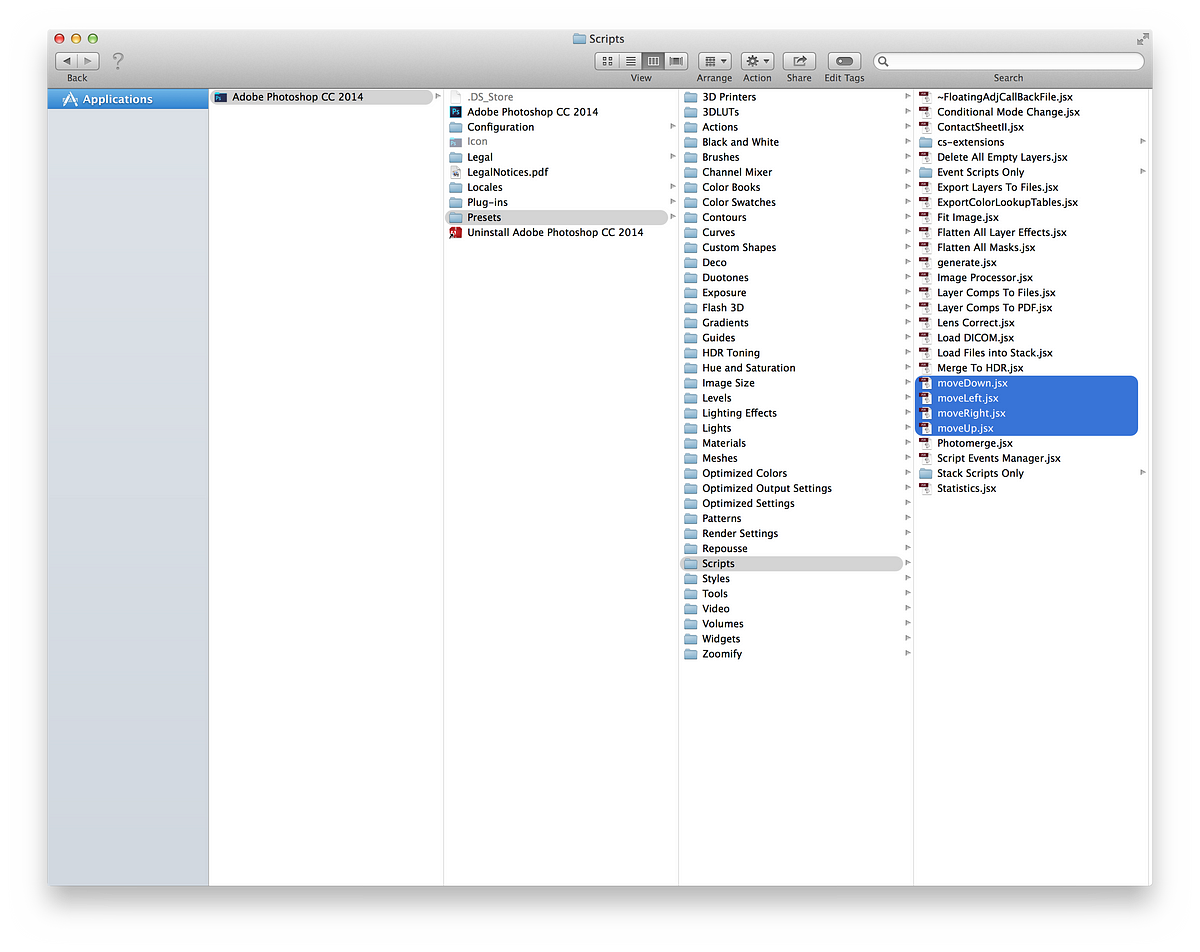Viewport: 1200px width, 952px height.
Task: Select moveDown.jsx script
Action: tap(1026, 383)
